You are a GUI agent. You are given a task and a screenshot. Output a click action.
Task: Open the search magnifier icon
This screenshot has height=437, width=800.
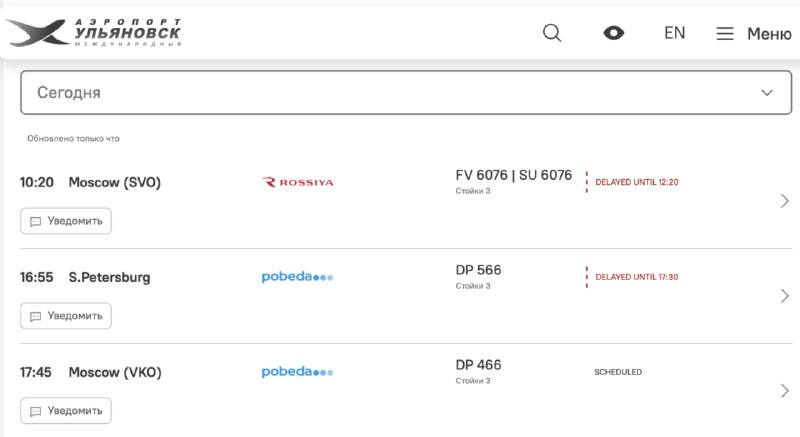click(552, 33)
